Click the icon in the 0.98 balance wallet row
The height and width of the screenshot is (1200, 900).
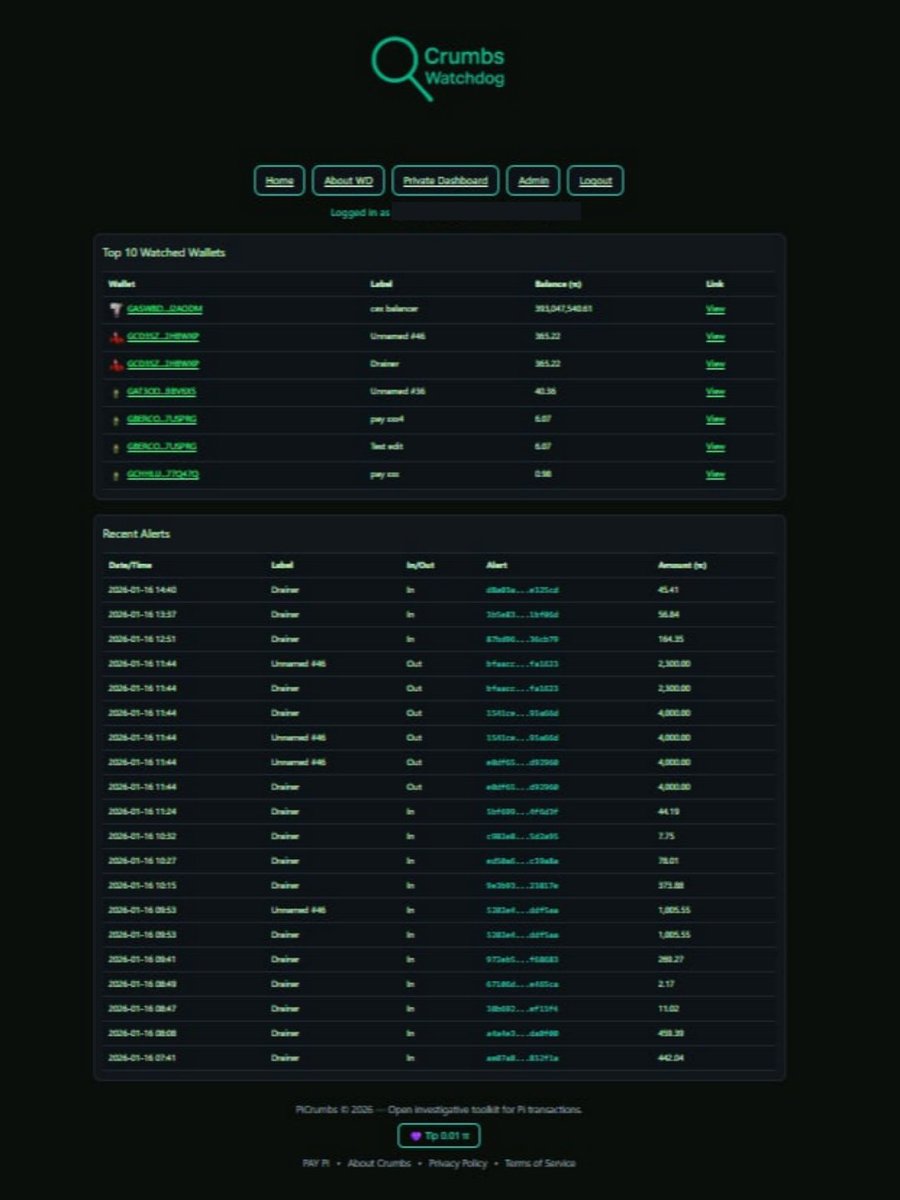116,474
